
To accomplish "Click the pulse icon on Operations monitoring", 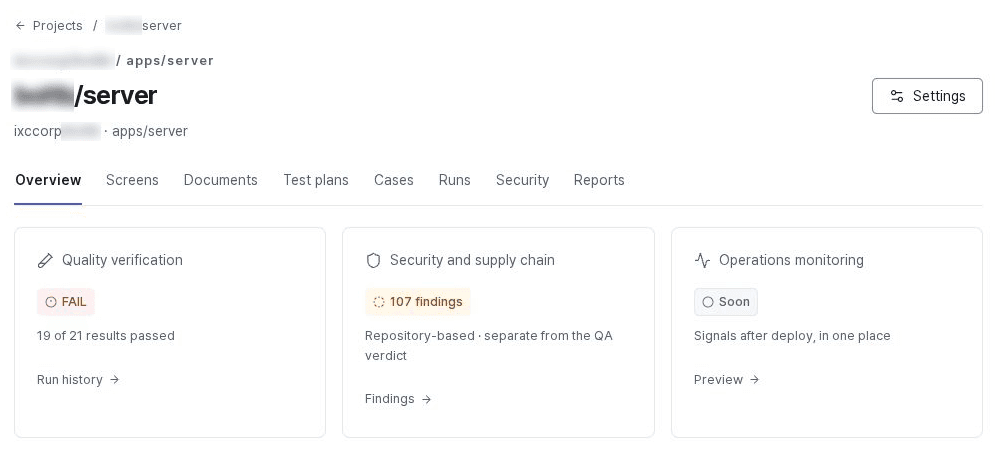I will pyautogui.click(x=702, y=260).
